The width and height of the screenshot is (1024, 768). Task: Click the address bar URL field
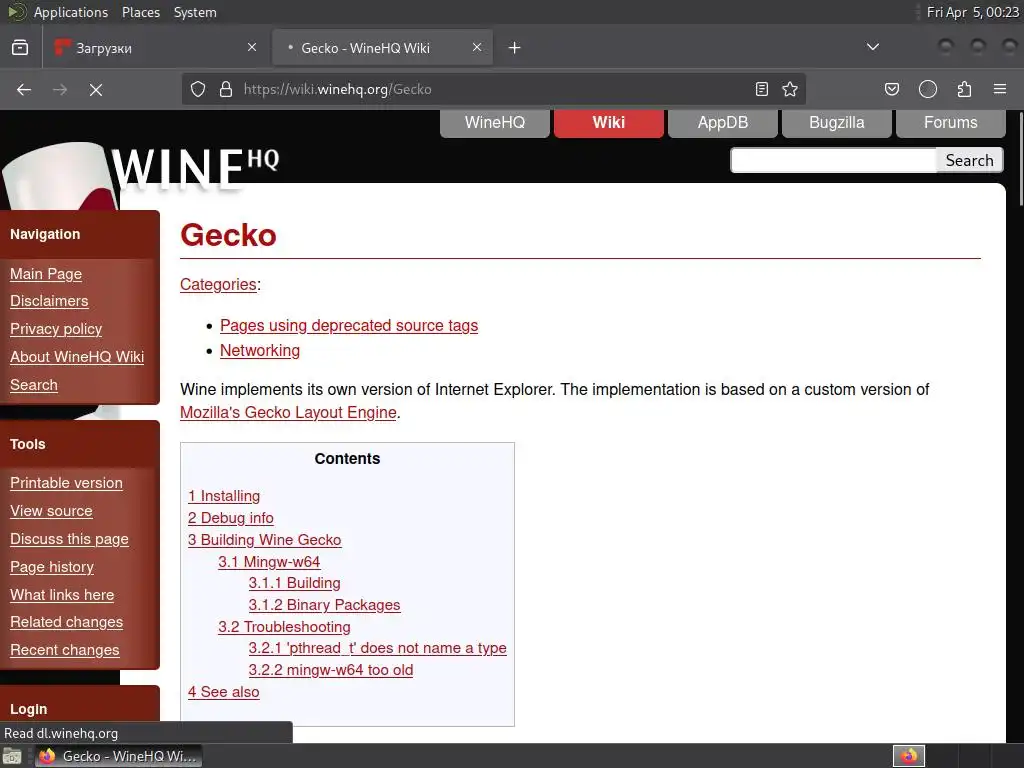(x=493, y=89)
